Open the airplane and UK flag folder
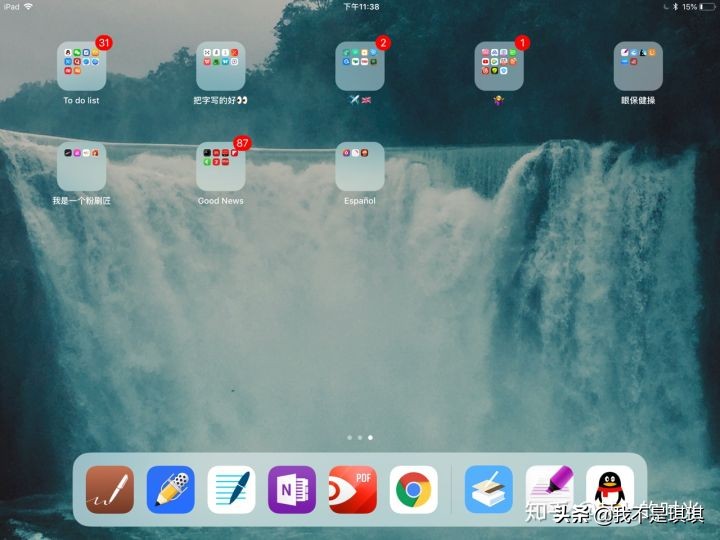The height and width of the screenshot is (540, 720). [360, 66]
